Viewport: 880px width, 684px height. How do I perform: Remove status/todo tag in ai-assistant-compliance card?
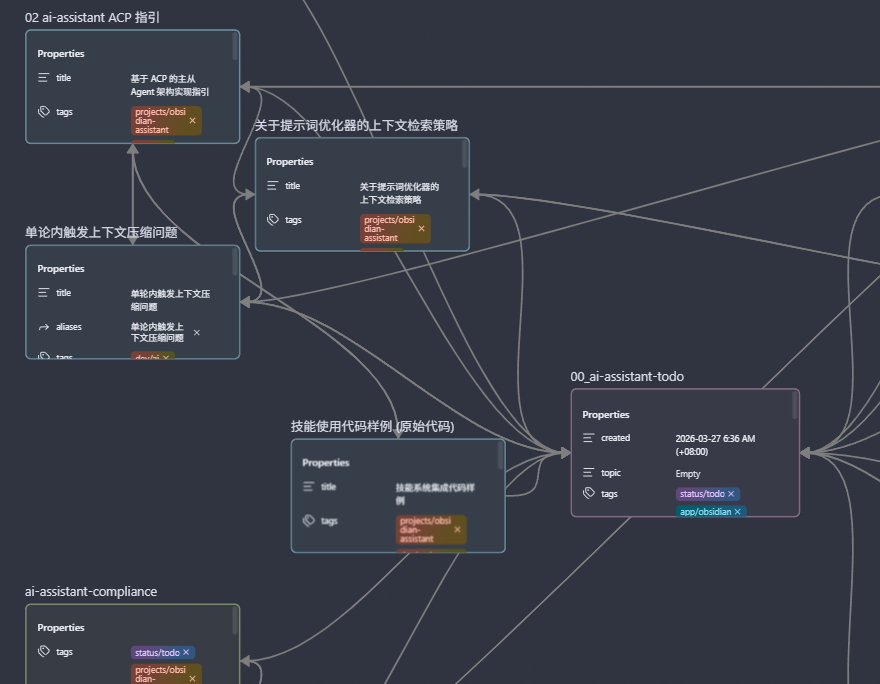pyautogui.click(x=186, y=652)
